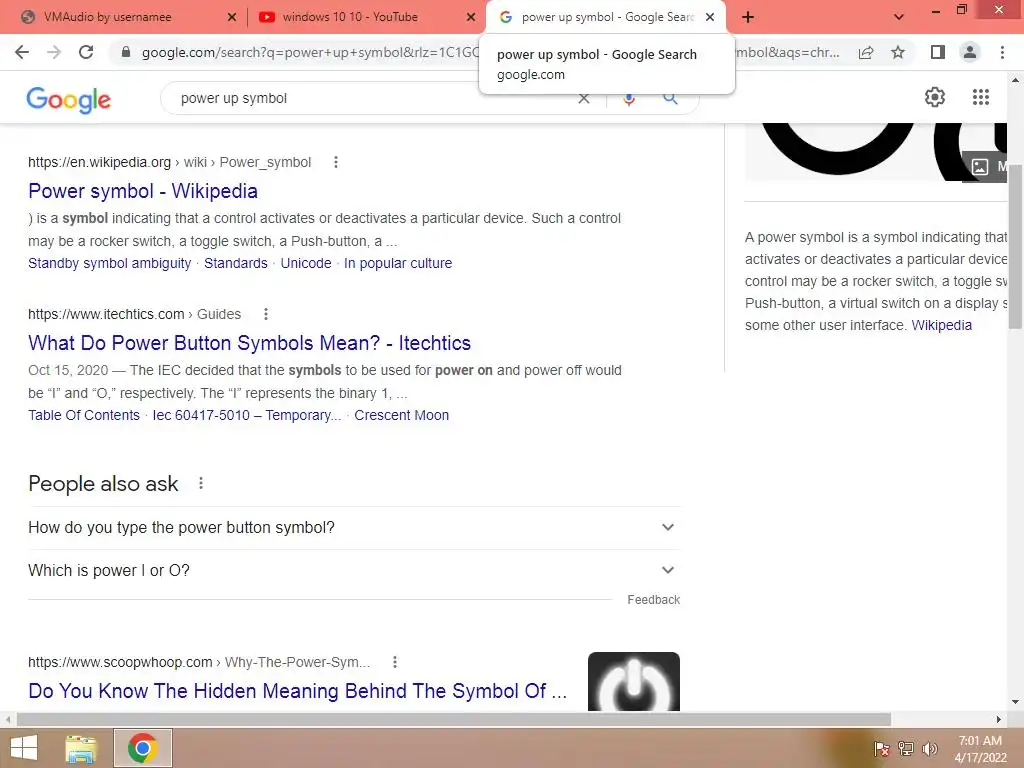Screen dimensions: 1024x768
Task: Click the Chrome taskbar icon
Action: (x=142, y=748)
